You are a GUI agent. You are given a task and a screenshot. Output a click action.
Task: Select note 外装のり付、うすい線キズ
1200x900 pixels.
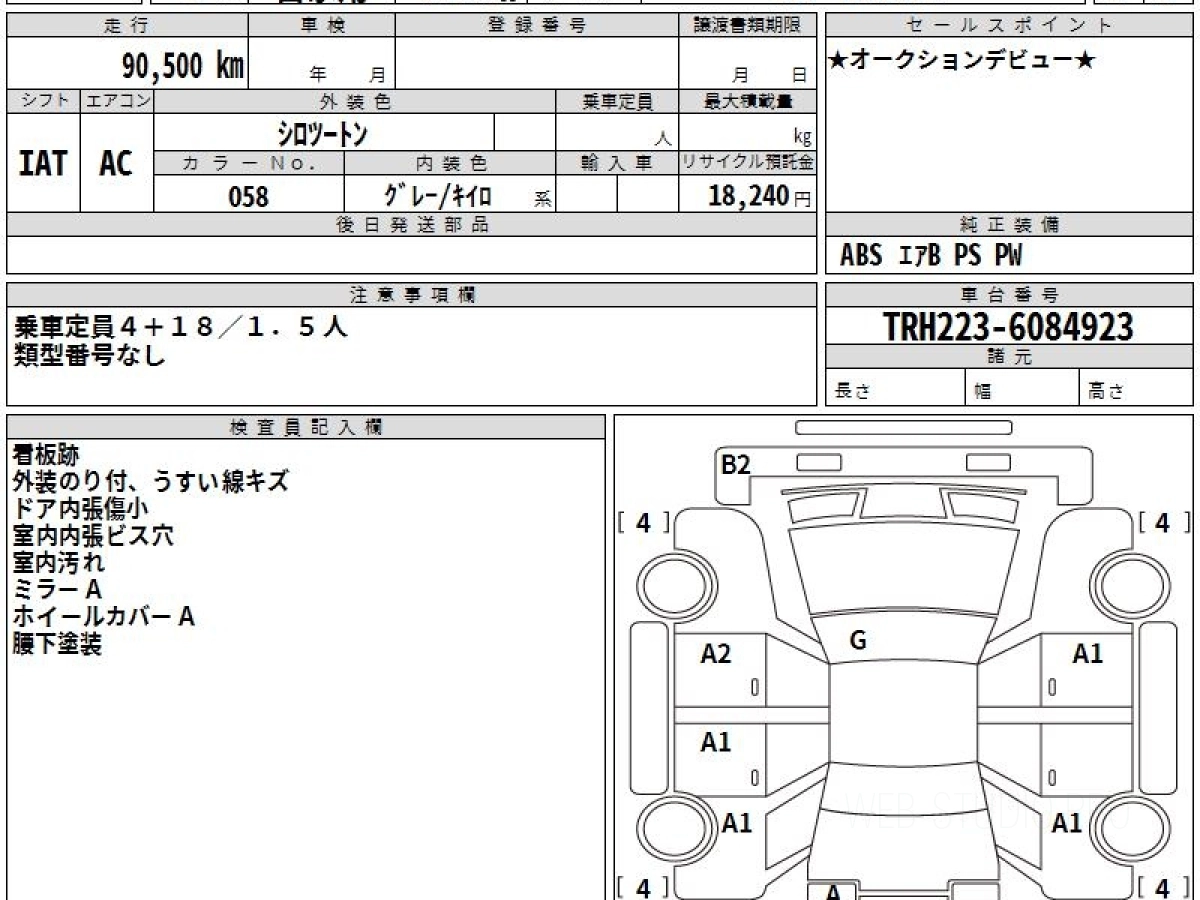pos(151,481)
